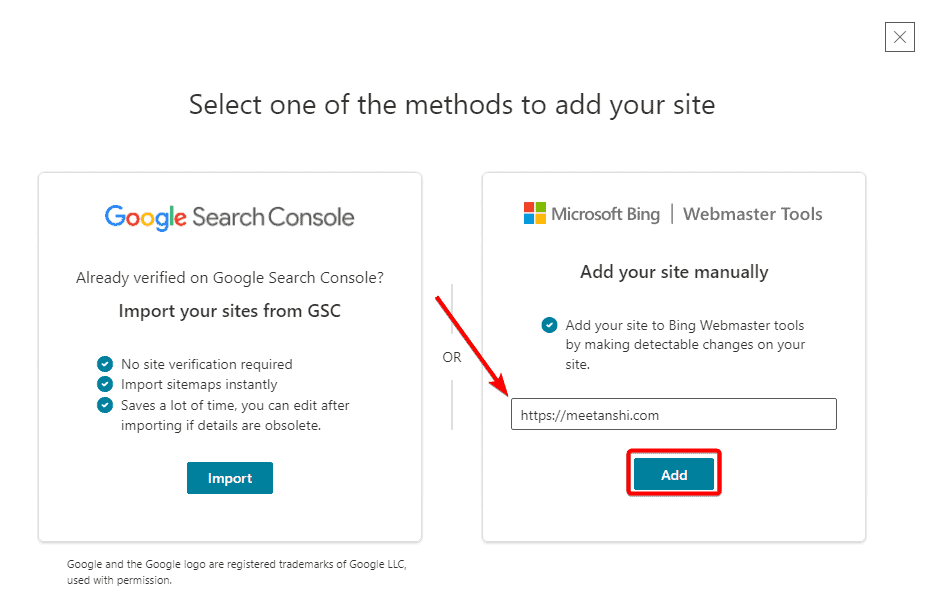The width and height of the screenshot is (927, 599).
Task: Click the 'Add your site manually' heading
Action: (673, 271)
